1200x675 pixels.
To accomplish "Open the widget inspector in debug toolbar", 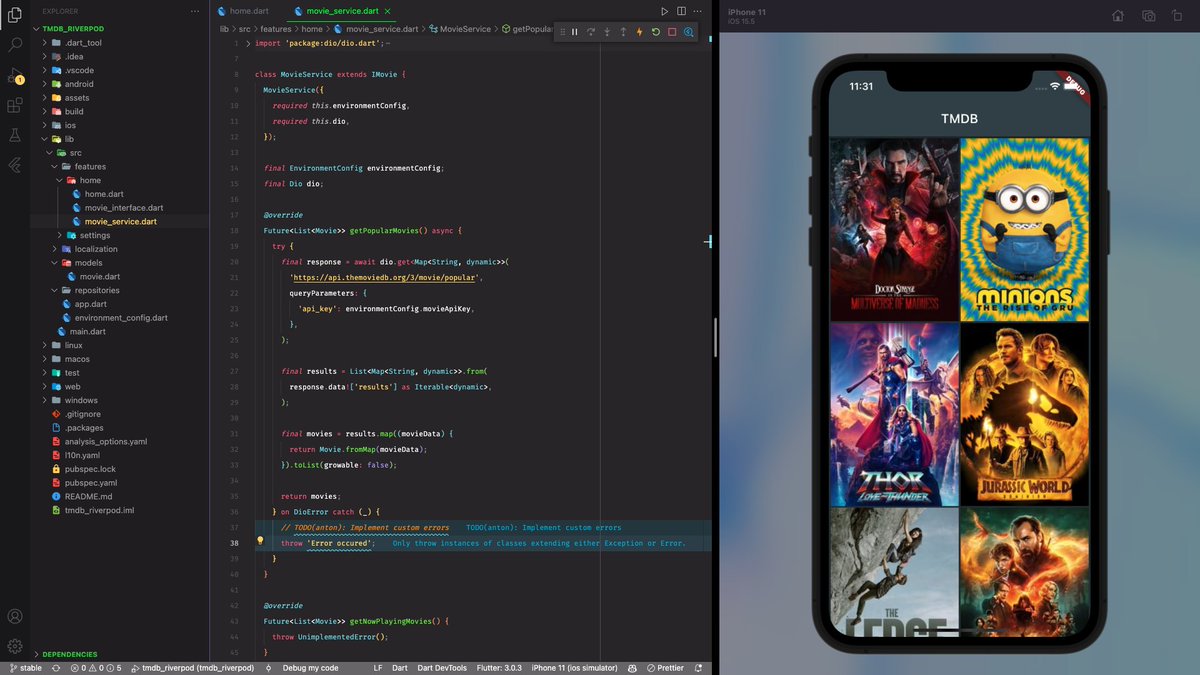I will (689, 32).
